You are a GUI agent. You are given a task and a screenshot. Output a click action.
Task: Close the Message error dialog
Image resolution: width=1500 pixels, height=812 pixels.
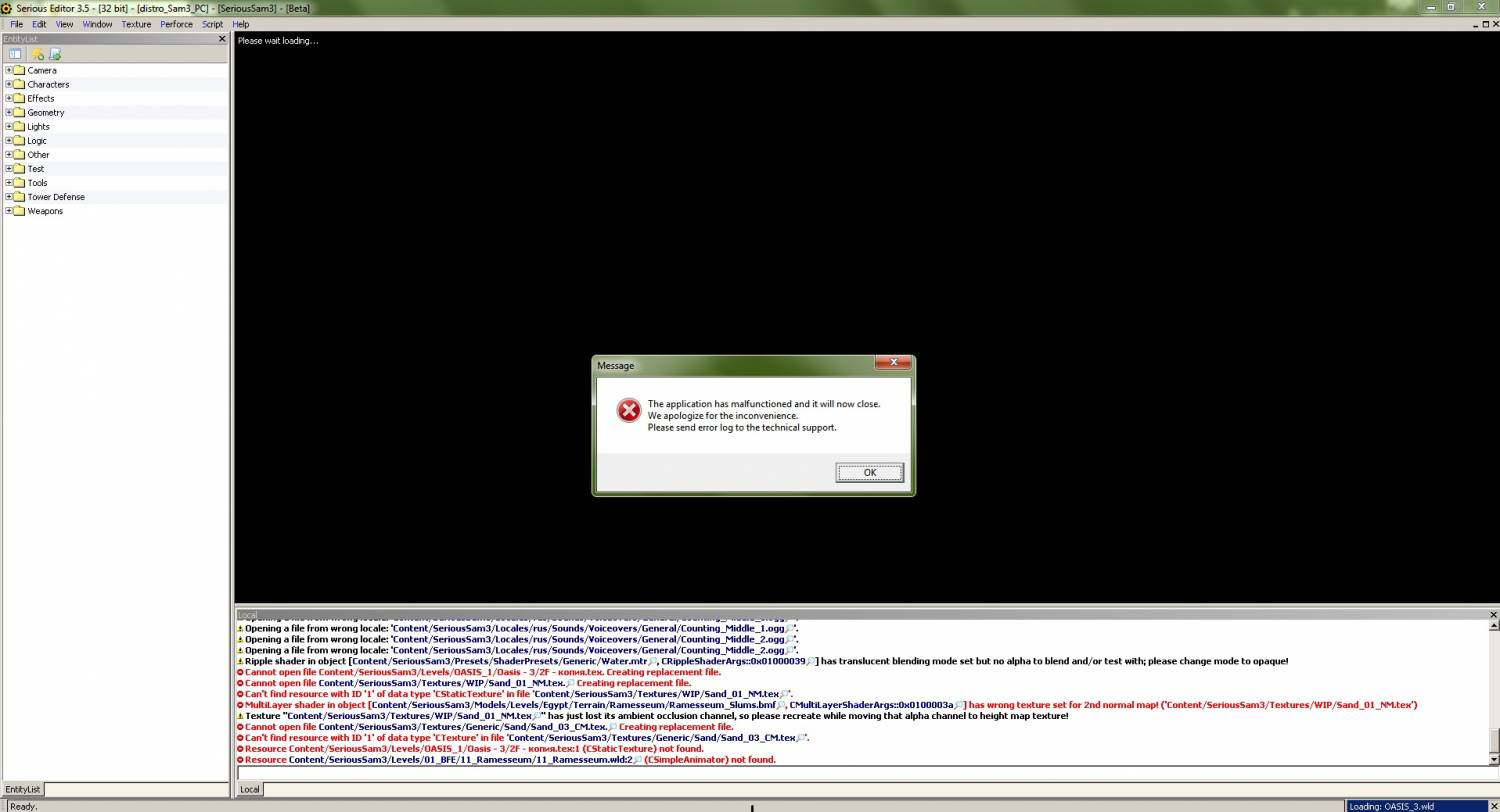pyautogui.click(x=892, y=362)
